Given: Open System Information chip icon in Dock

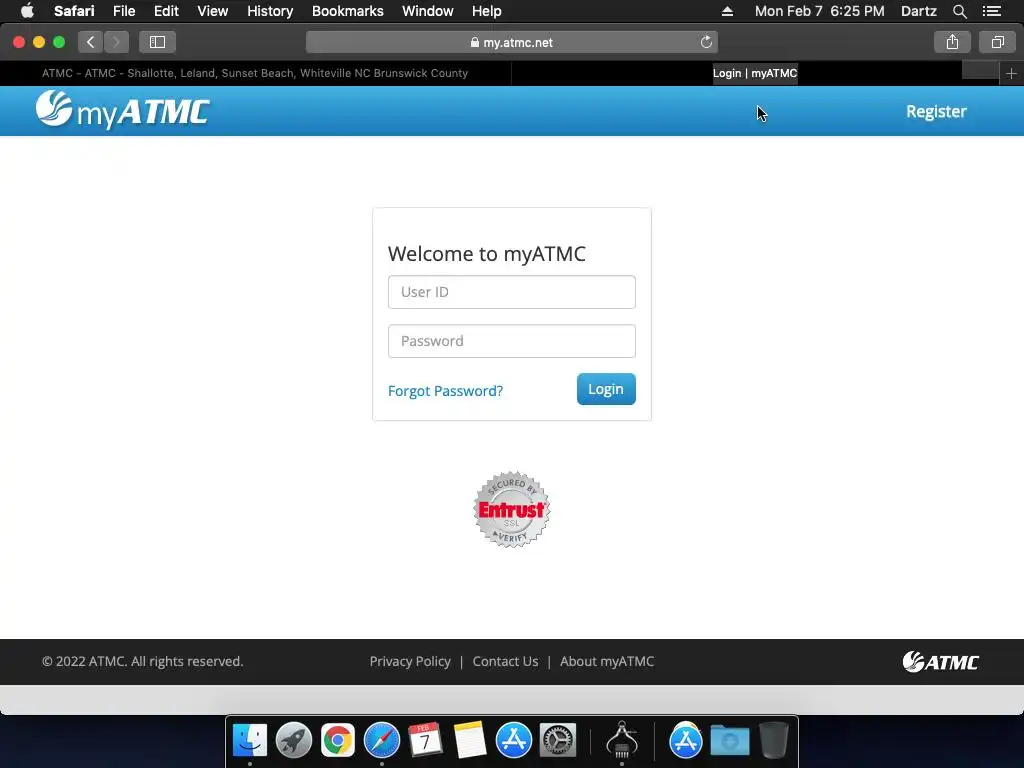Looking at the screenshot, I should tap(622, 740).
